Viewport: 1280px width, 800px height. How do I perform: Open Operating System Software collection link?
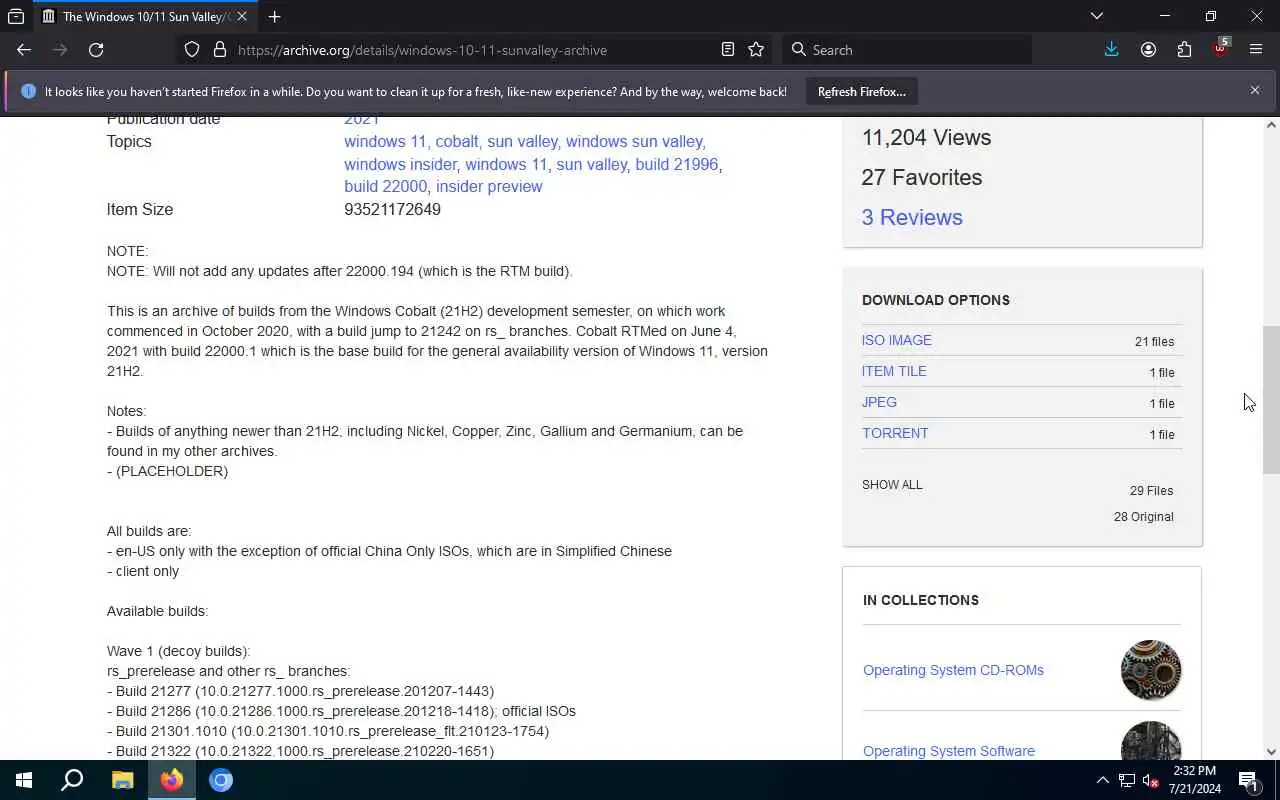949,751
